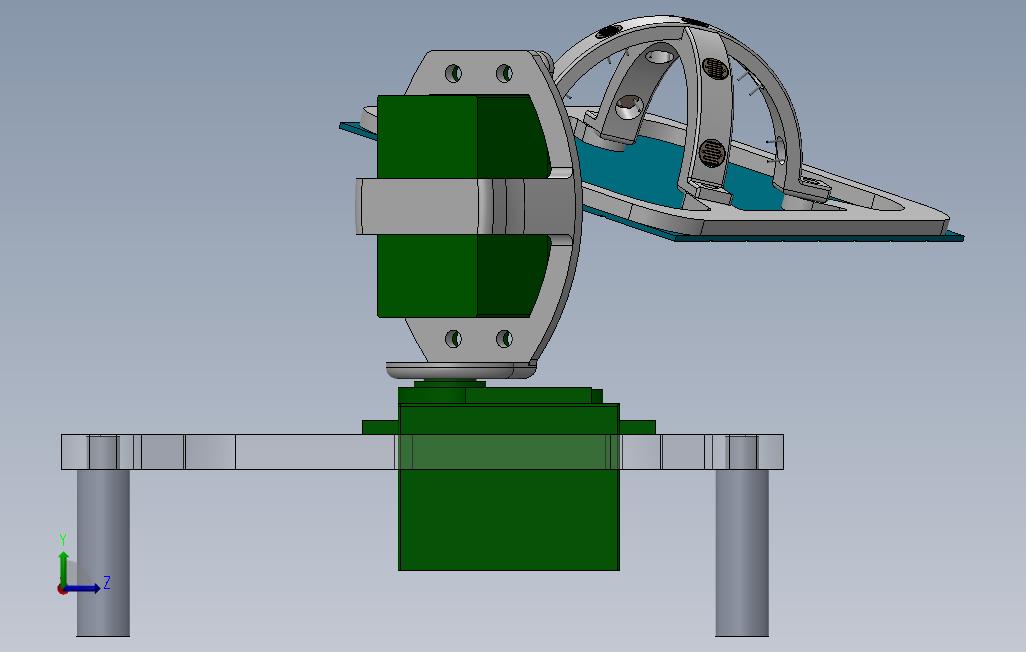1026x652 pixels.
Task: Pick the bottom-left mounting hole of the bracket
Action: (453, 338)
